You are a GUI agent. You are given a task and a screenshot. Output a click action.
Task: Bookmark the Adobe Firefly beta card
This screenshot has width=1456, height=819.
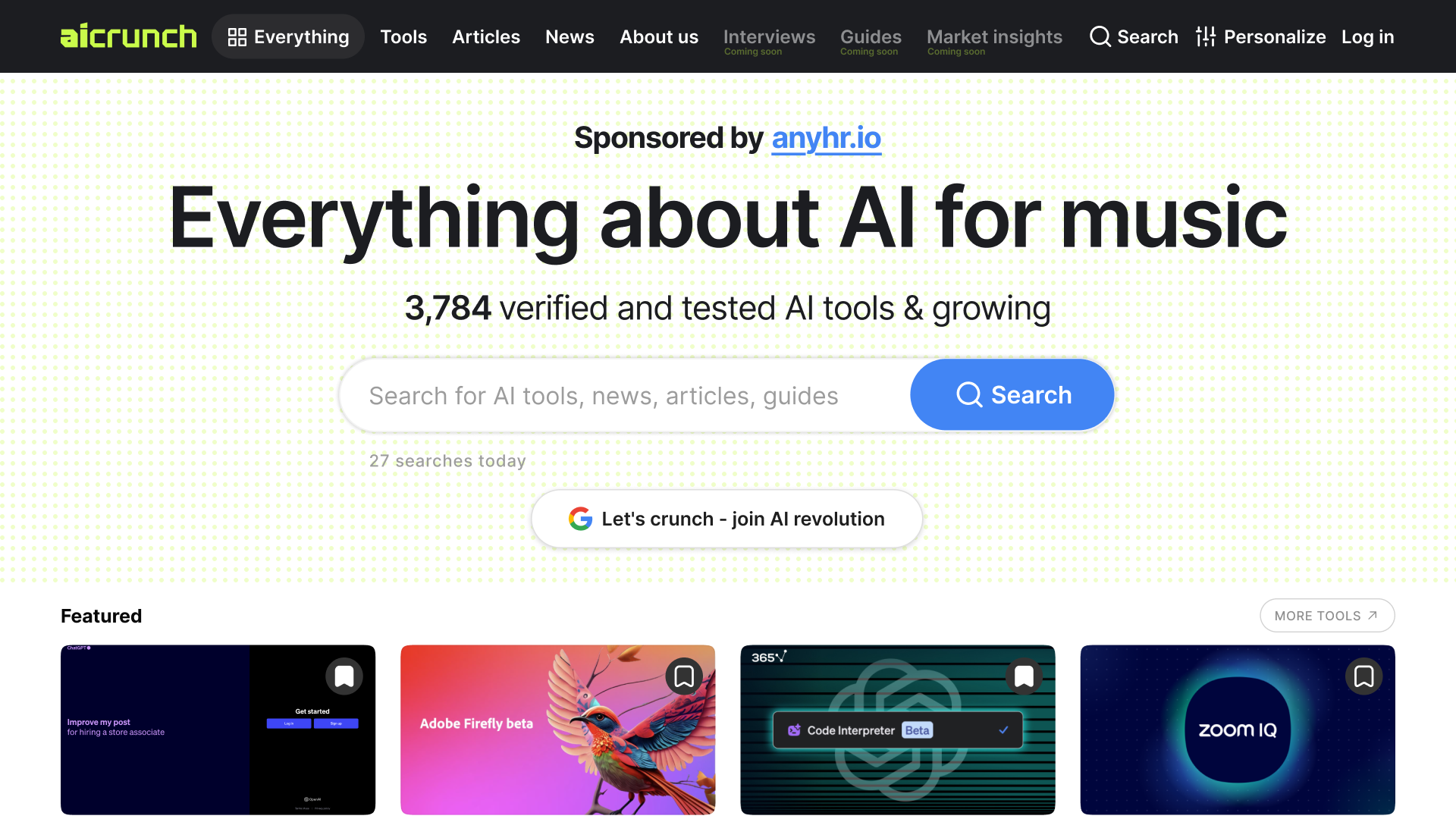coord(684,676)
